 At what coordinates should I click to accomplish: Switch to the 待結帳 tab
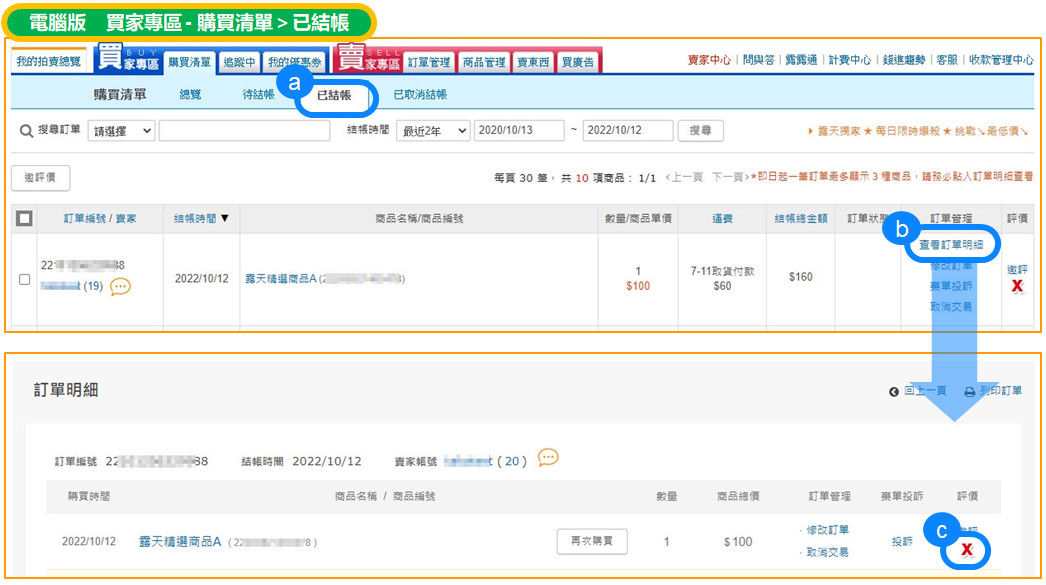tap(258, 95)
